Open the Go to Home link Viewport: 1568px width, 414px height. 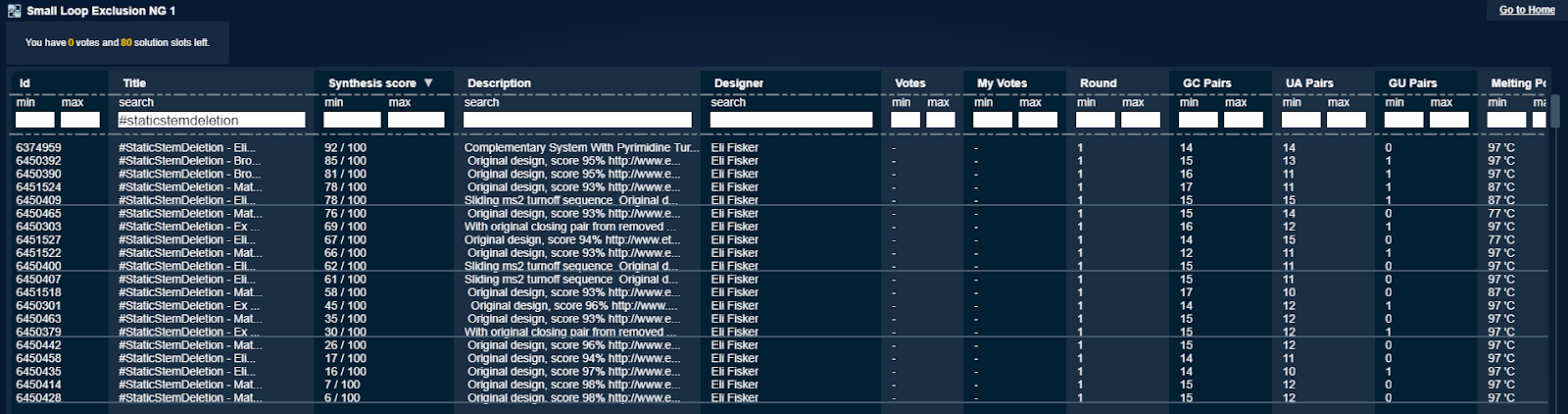[1526, 10]
